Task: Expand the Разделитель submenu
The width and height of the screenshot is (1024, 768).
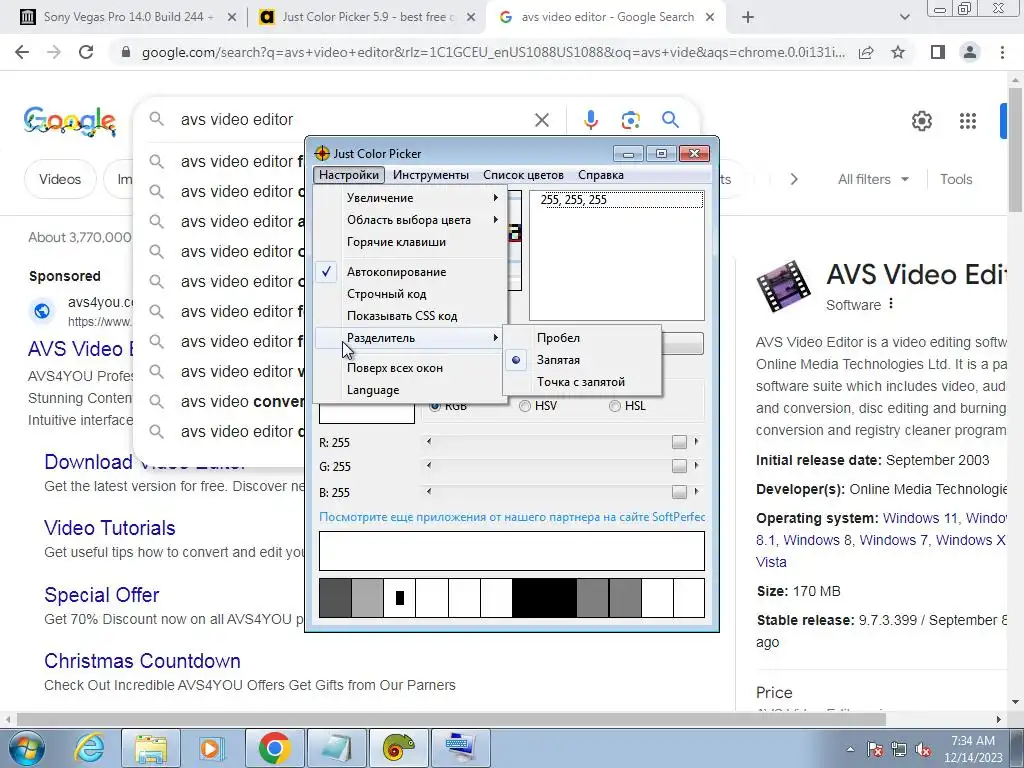Action: click(x=410, y=338)
